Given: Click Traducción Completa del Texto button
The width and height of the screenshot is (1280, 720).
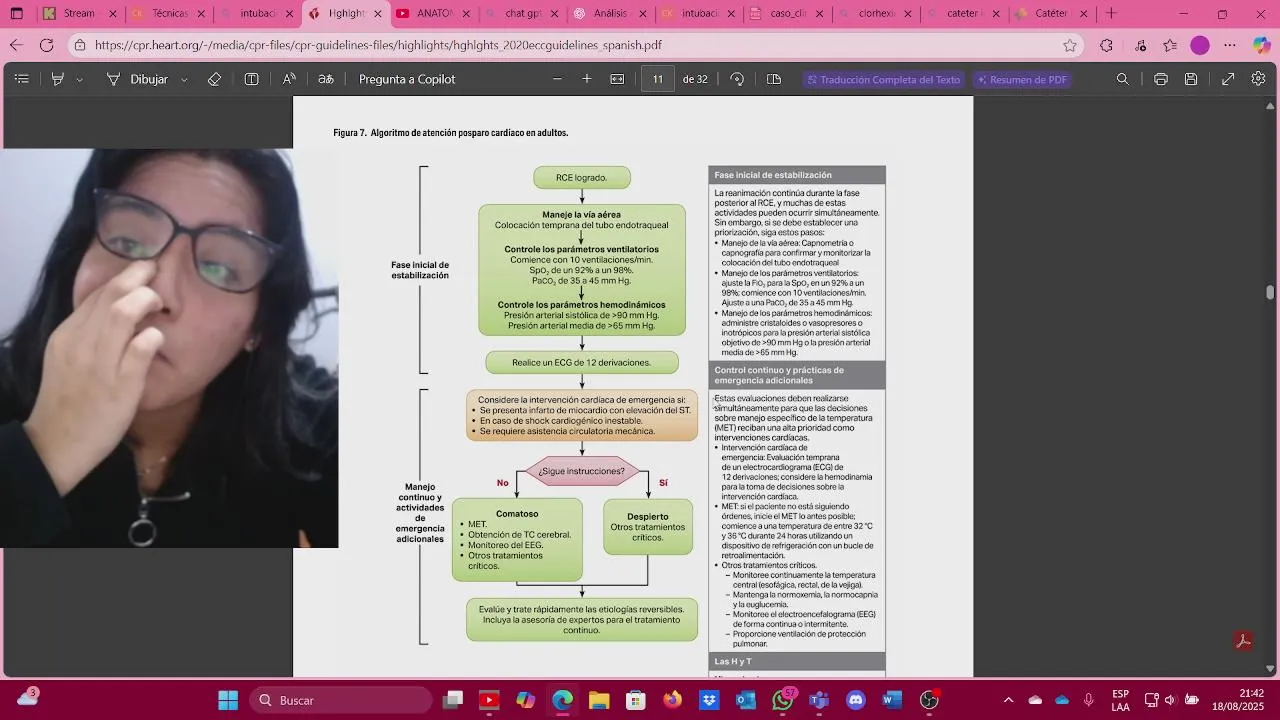Looking at the screenshot, I should [x=883, y=79].
